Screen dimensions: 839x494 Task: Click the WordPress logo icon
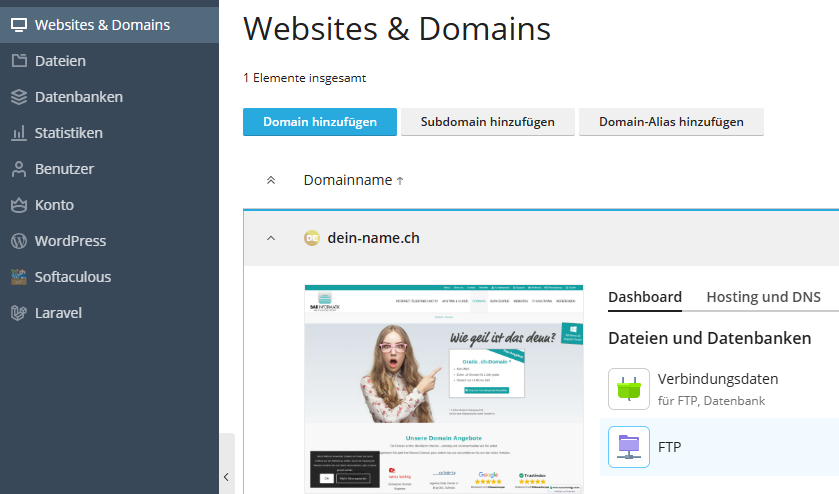tap(18, 241)
